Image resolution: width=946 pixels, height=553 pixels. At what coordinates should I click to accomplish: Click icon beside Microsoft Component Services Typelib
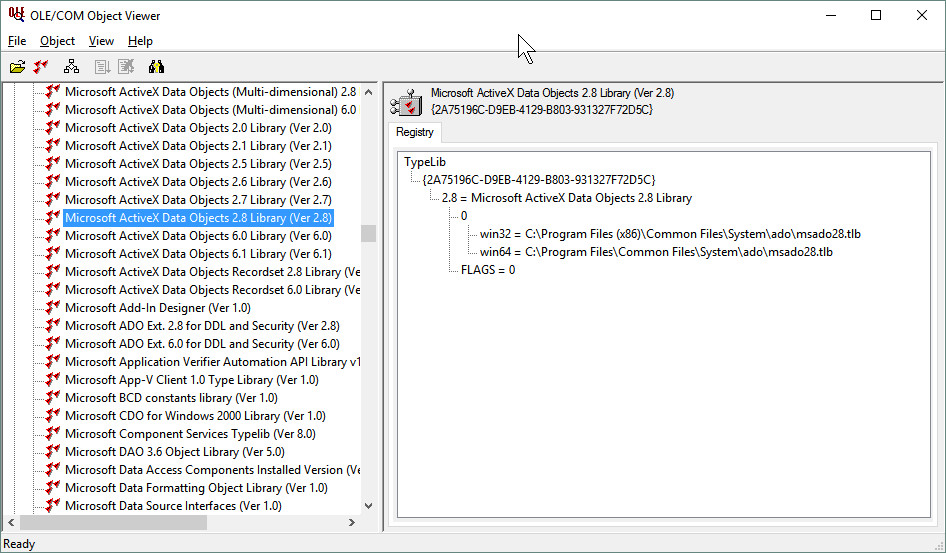53,434
